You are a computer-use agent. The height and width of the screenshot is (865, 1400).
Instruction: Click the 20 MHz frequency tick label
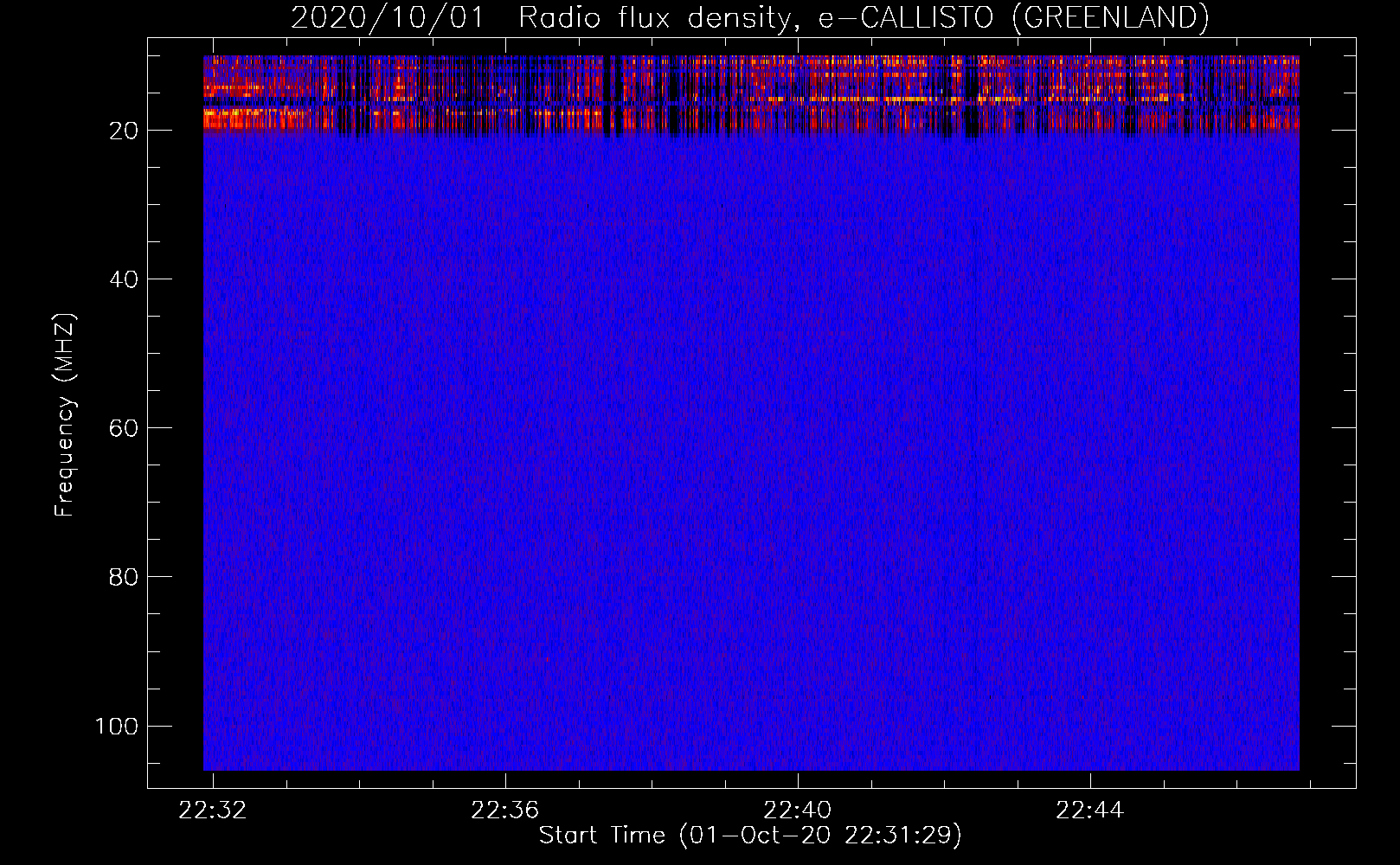point(124,131)
